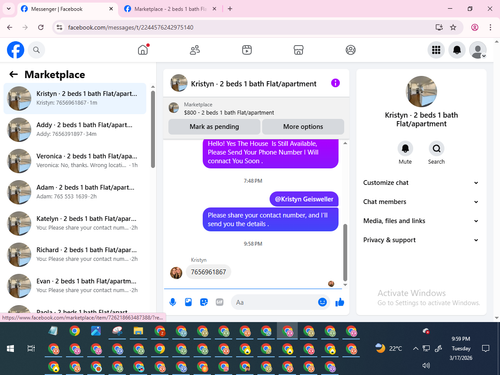Open the Marketplace storefront icon

click(x=298, y=50)
